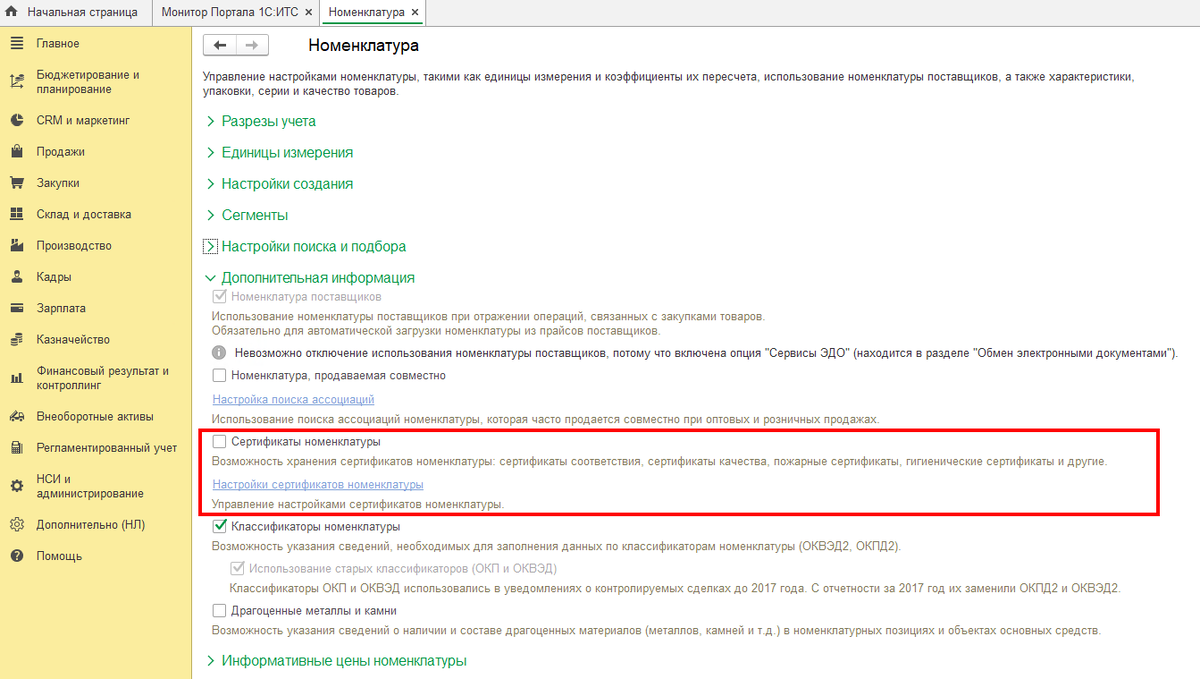Click the Производство factory icon
The height and width of the screenshot is (679, 1200).
16,245
